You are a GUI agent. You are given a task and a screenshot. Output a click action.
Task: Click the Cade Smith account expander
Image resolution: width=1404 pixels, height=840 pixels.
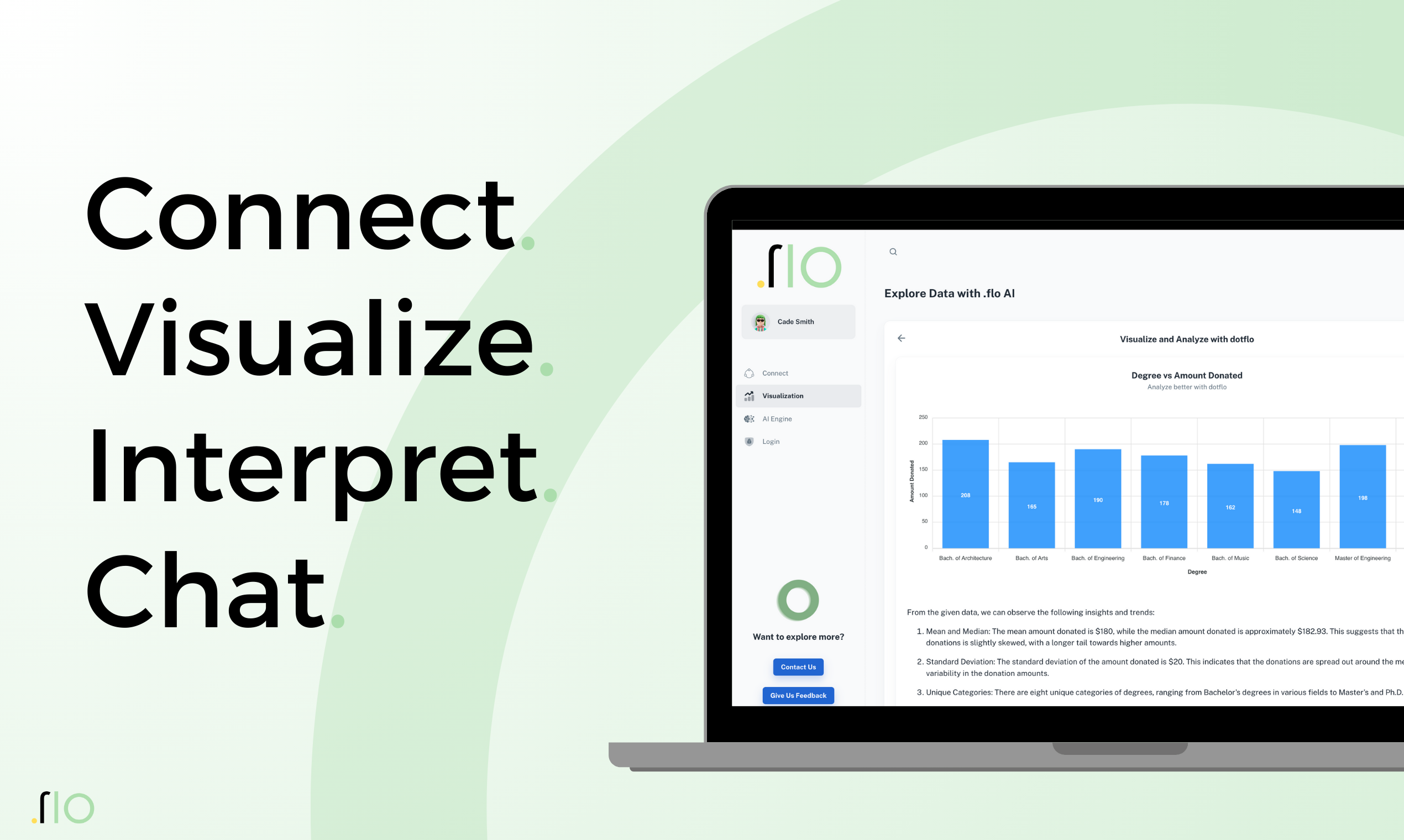click(x=800, y=321)
